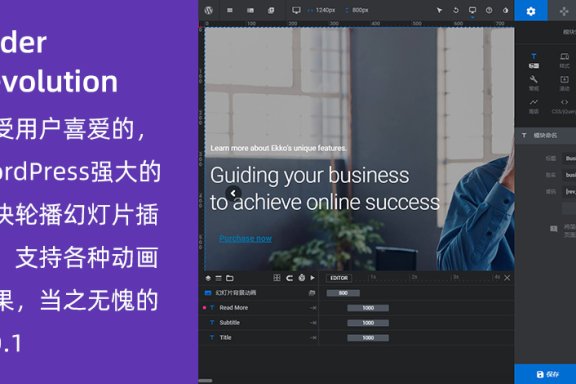The image size is (576, 384).
Task: Click the add layer icon in toolbar
Action: click(271, 10)
